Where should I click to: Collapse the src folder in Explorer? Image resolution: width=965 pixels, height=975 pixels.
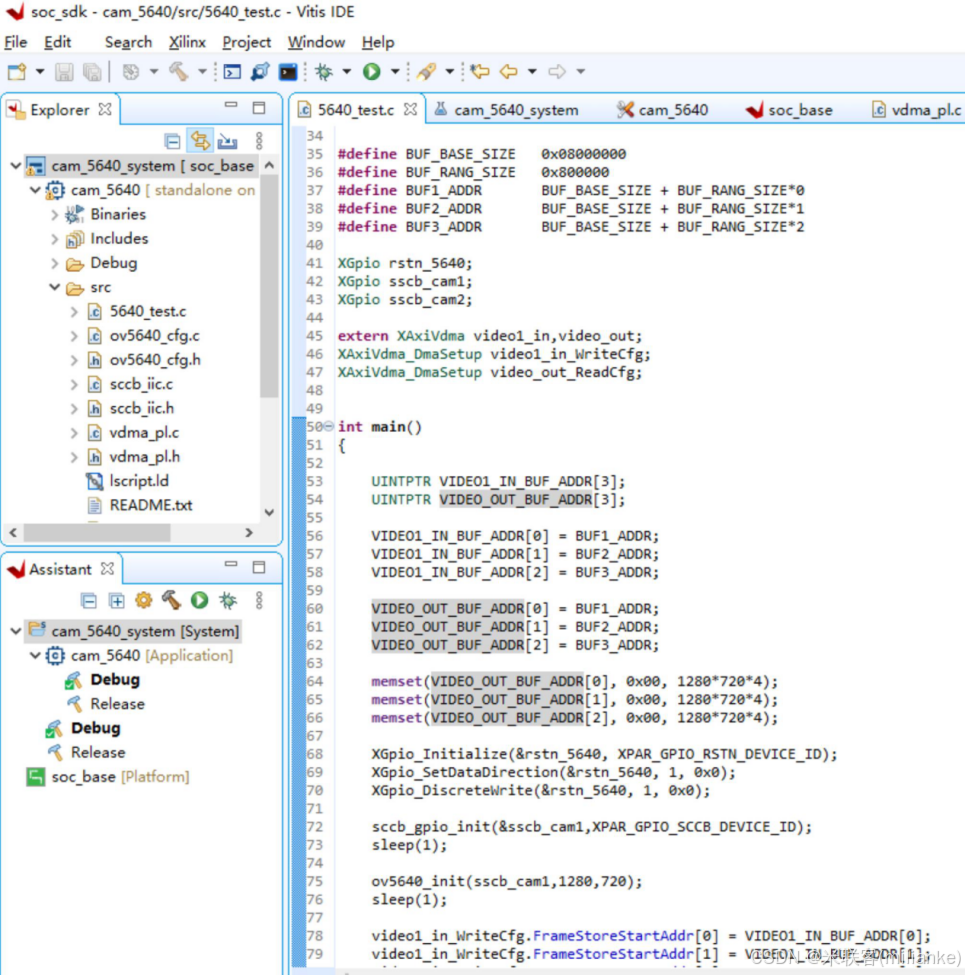click(x=55, y=287)
